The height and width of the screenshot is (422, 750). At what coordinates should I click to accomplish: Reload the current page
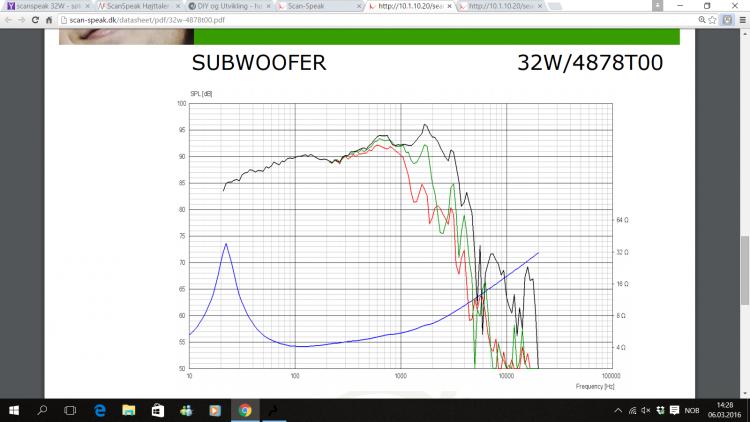(35, 20)
